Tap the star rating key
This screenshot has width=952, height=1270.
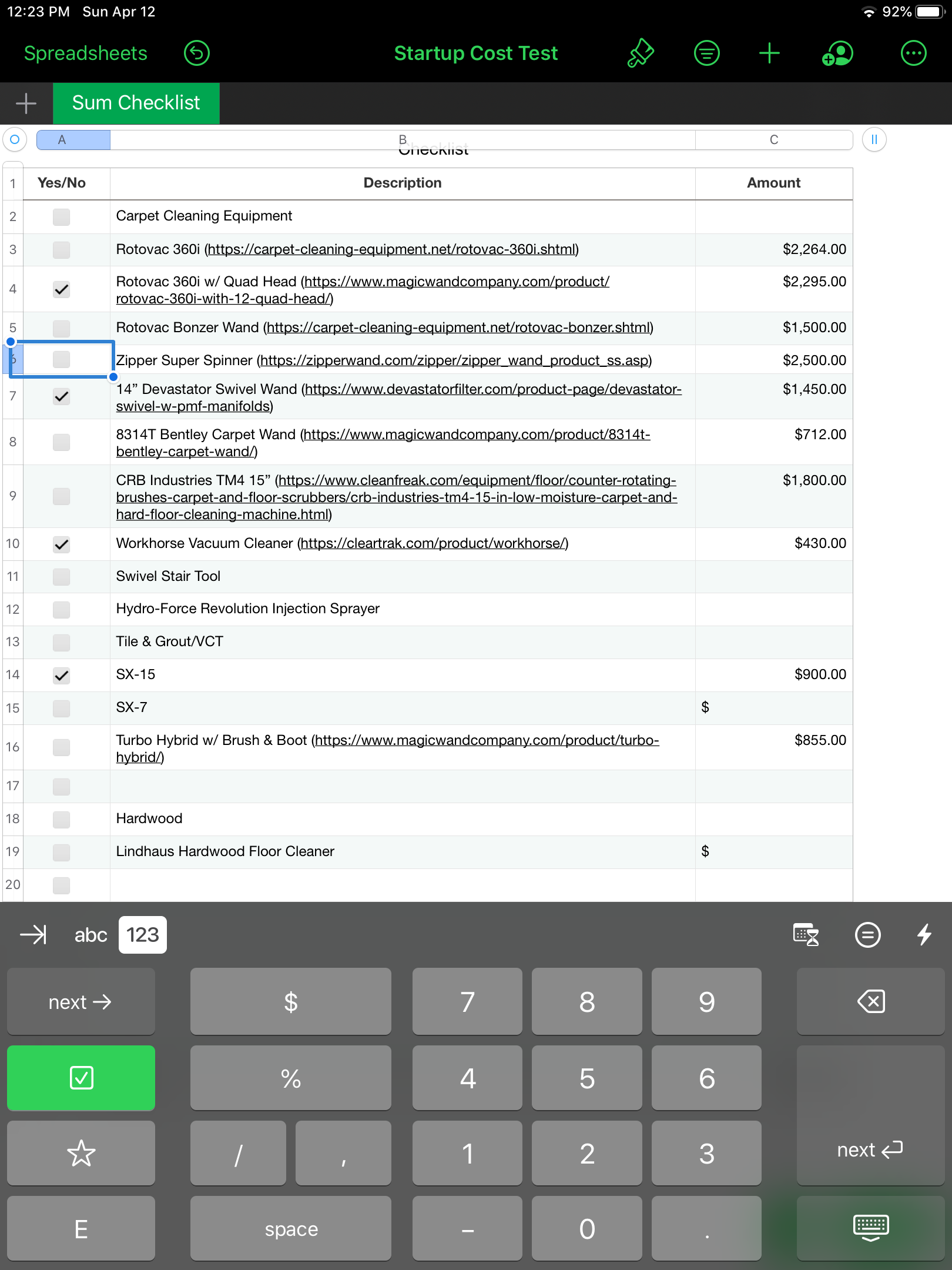click(81, 1153)
